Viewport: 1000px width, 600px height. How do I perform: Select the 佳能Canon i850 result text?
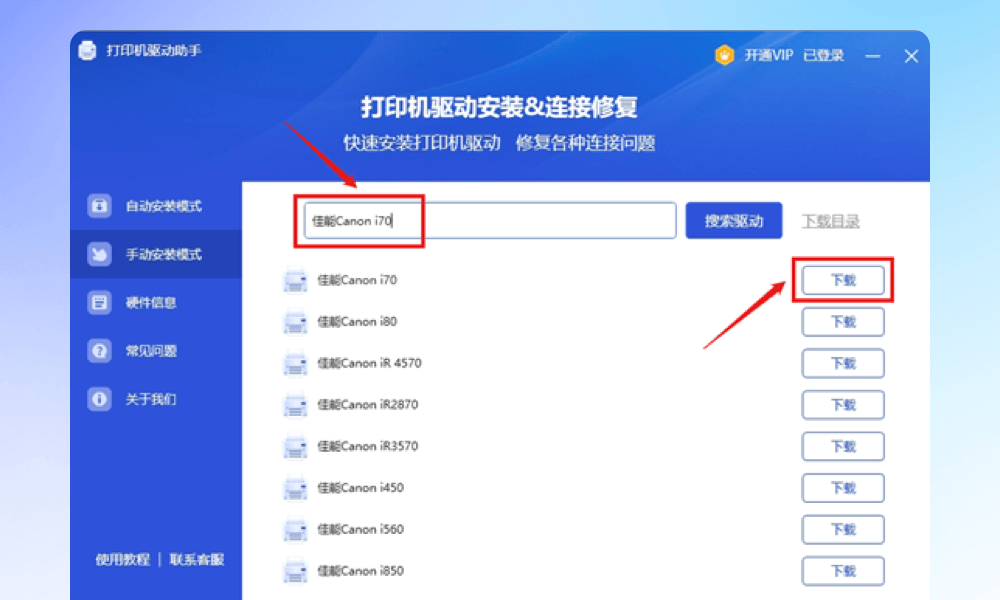pyautogui.click(x=360, y=571)
